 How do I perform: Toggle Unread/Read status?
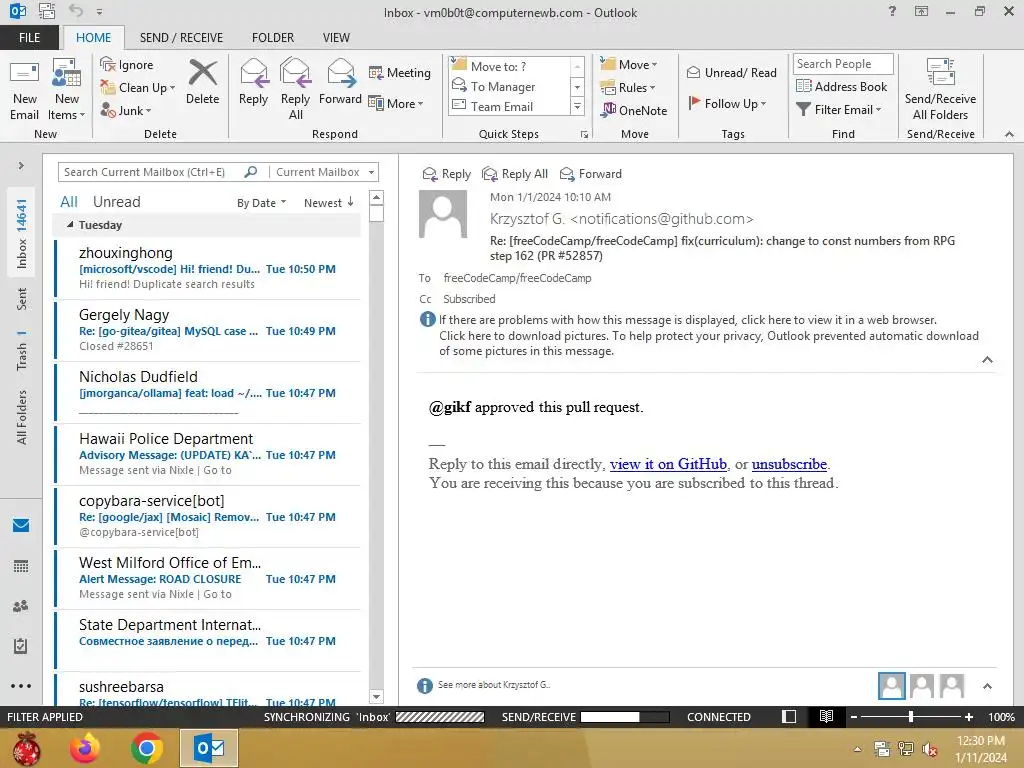(x=731, y=72)
